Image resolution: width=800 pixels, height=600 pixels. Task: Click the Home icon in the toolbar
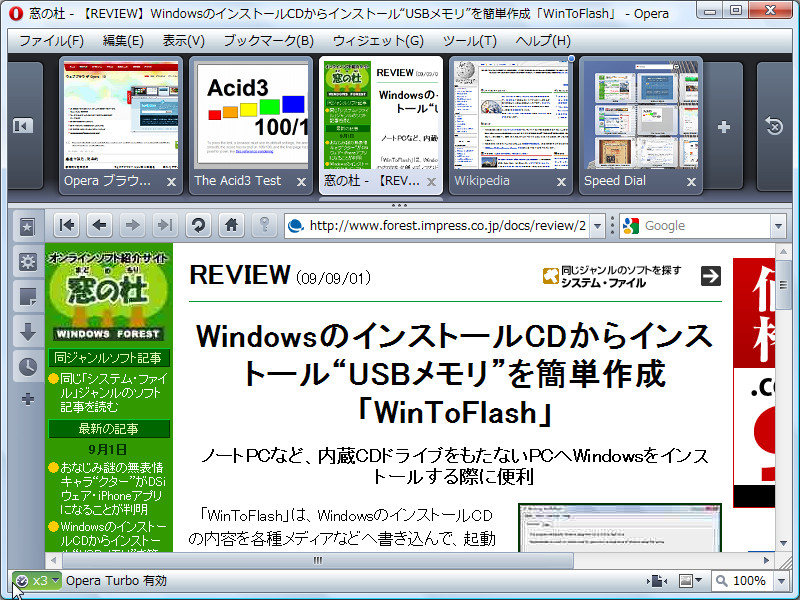231,226
